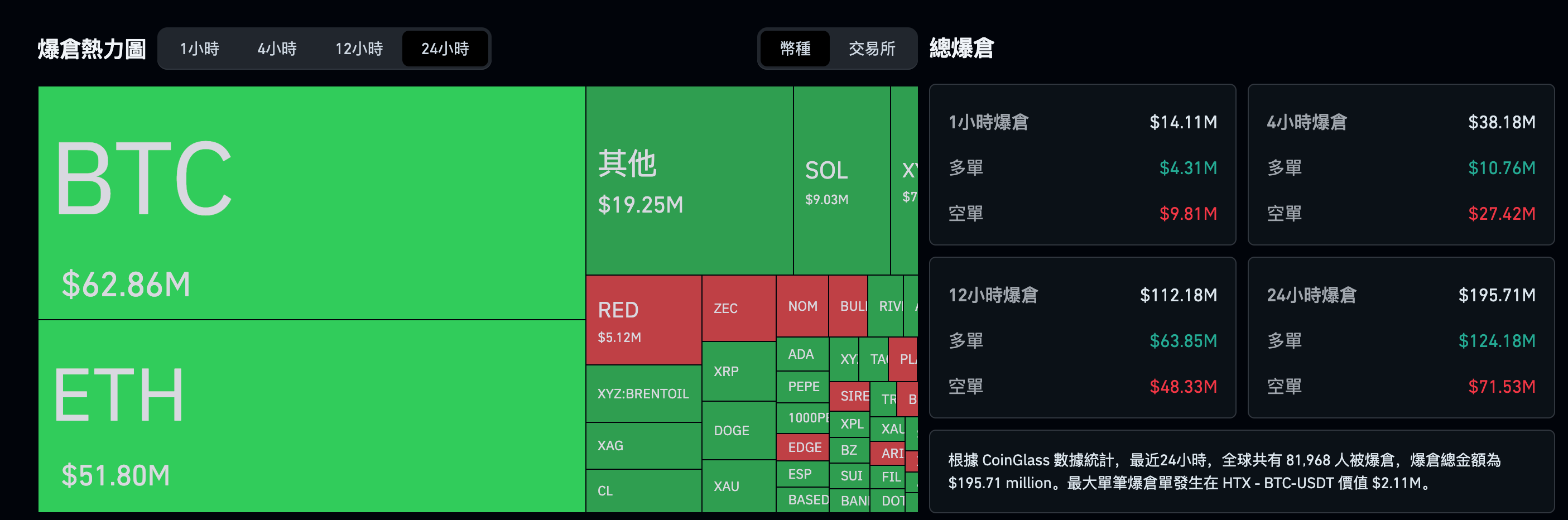Click the 其他 $19.25M tile

689,181
